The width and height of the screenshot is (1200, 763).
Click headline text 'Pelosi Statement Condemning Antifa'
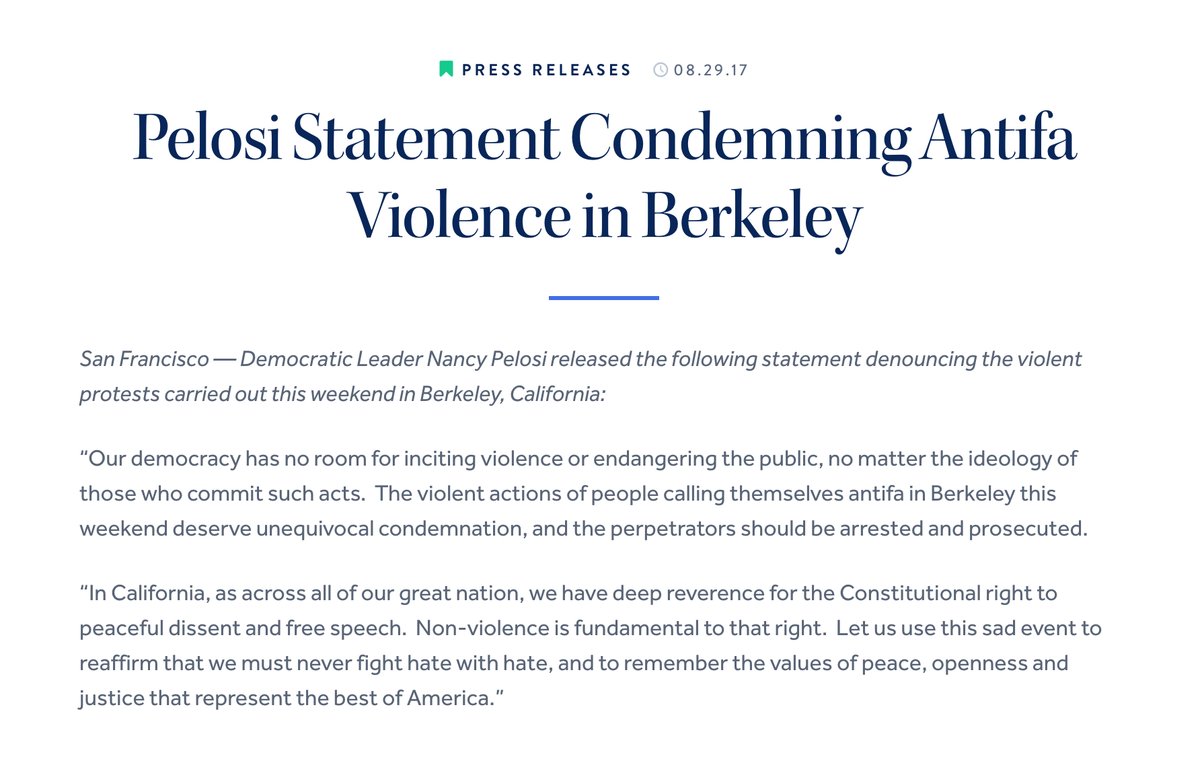pyautogui.click(x=604, y=140)
